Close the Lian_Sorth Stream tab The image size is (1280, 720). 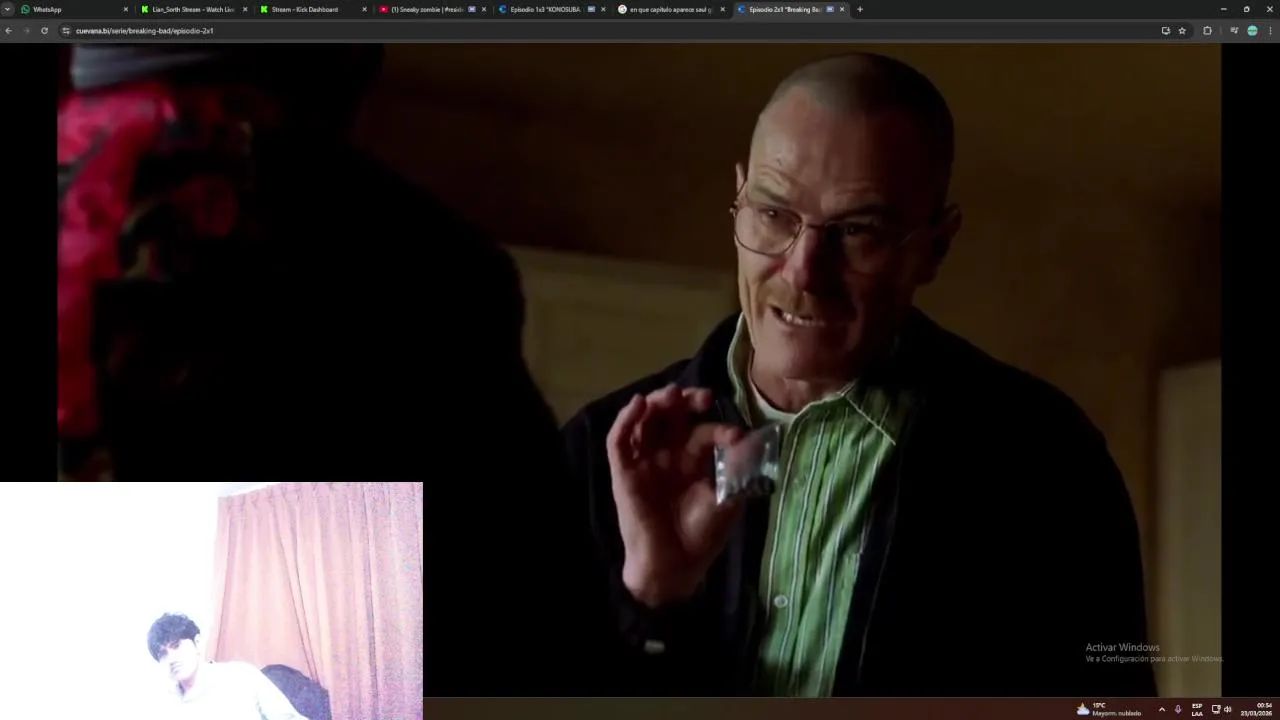click(x=245, y=9)
